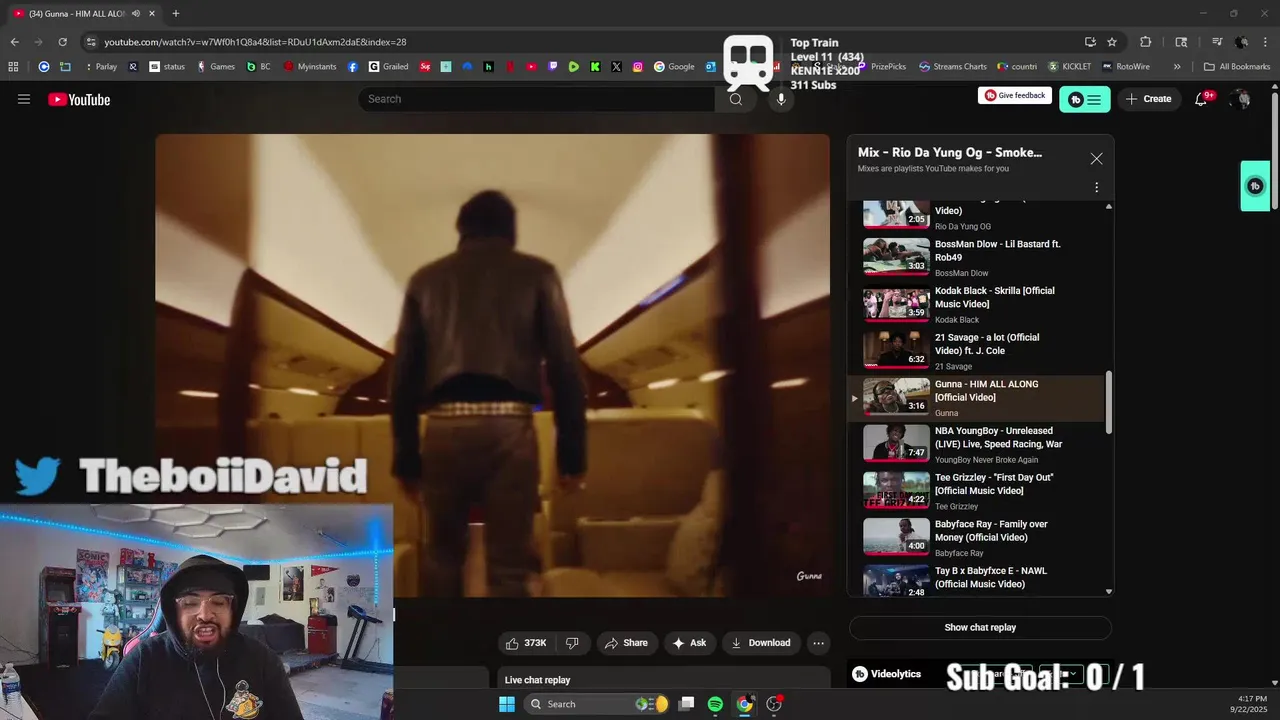Click the YouTube search magnifier button
This screenshot has width=1280, height=720.
tap(736, 99)
